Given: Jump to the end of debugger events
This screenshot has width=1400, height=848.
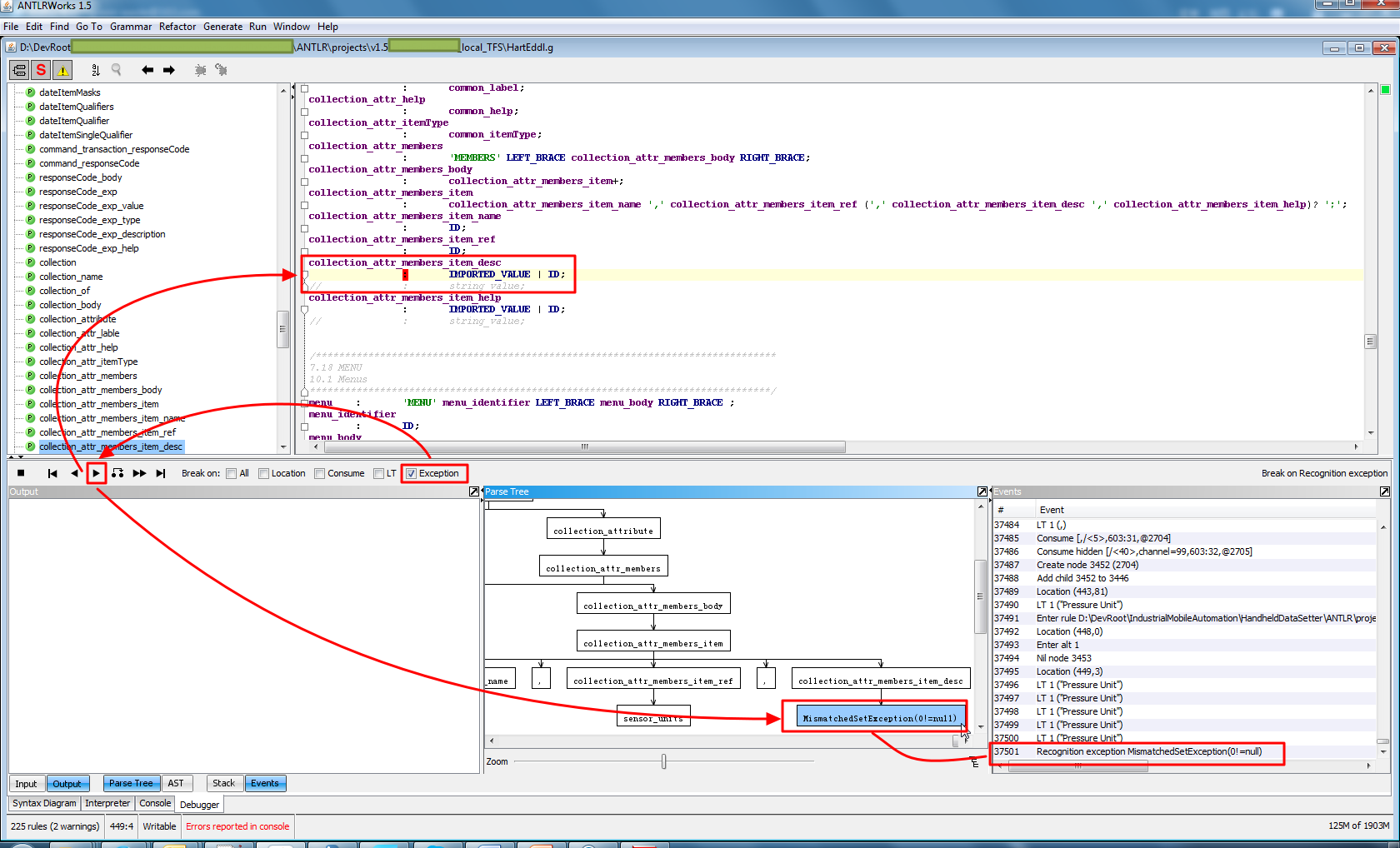Looking at the screenshot, I should (161, 473).
